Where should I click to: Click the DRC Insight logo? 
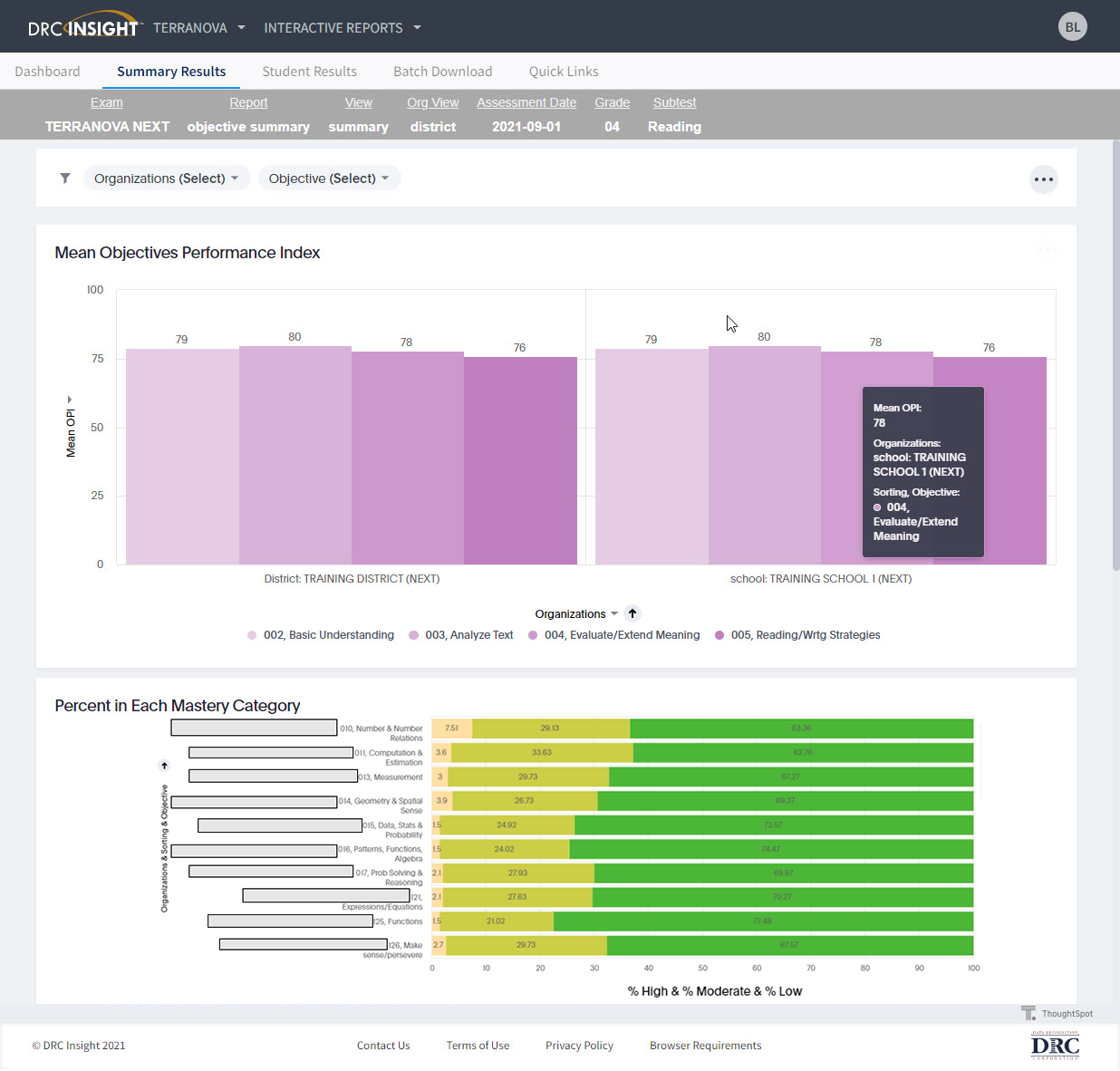click(83, 25)
